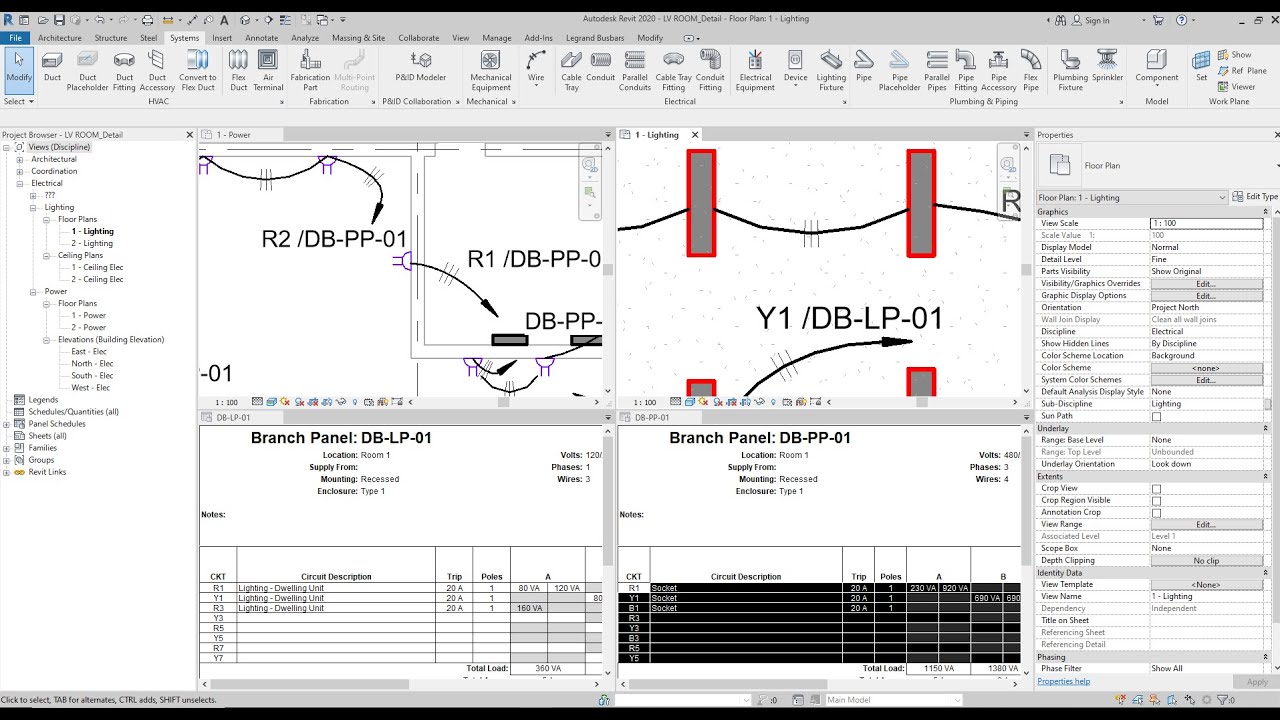Select the Flex Duct tool
The width and height of the screenshot is (1280, 720).
(x=239, y=70)
